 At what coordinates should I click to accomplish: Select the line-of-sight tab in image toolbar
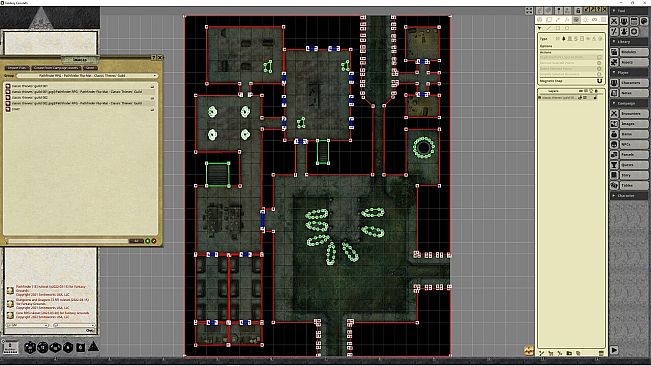tap(576, 20)
